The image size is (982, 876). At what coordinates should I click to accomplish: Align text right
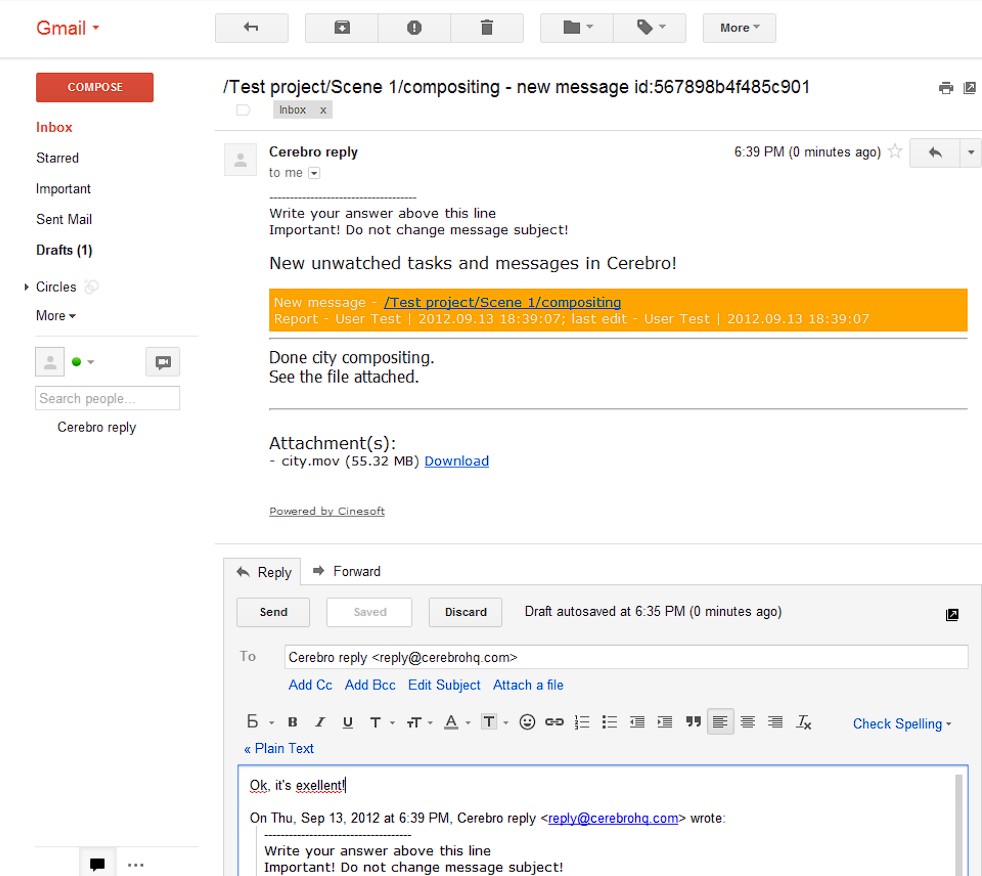775,722
